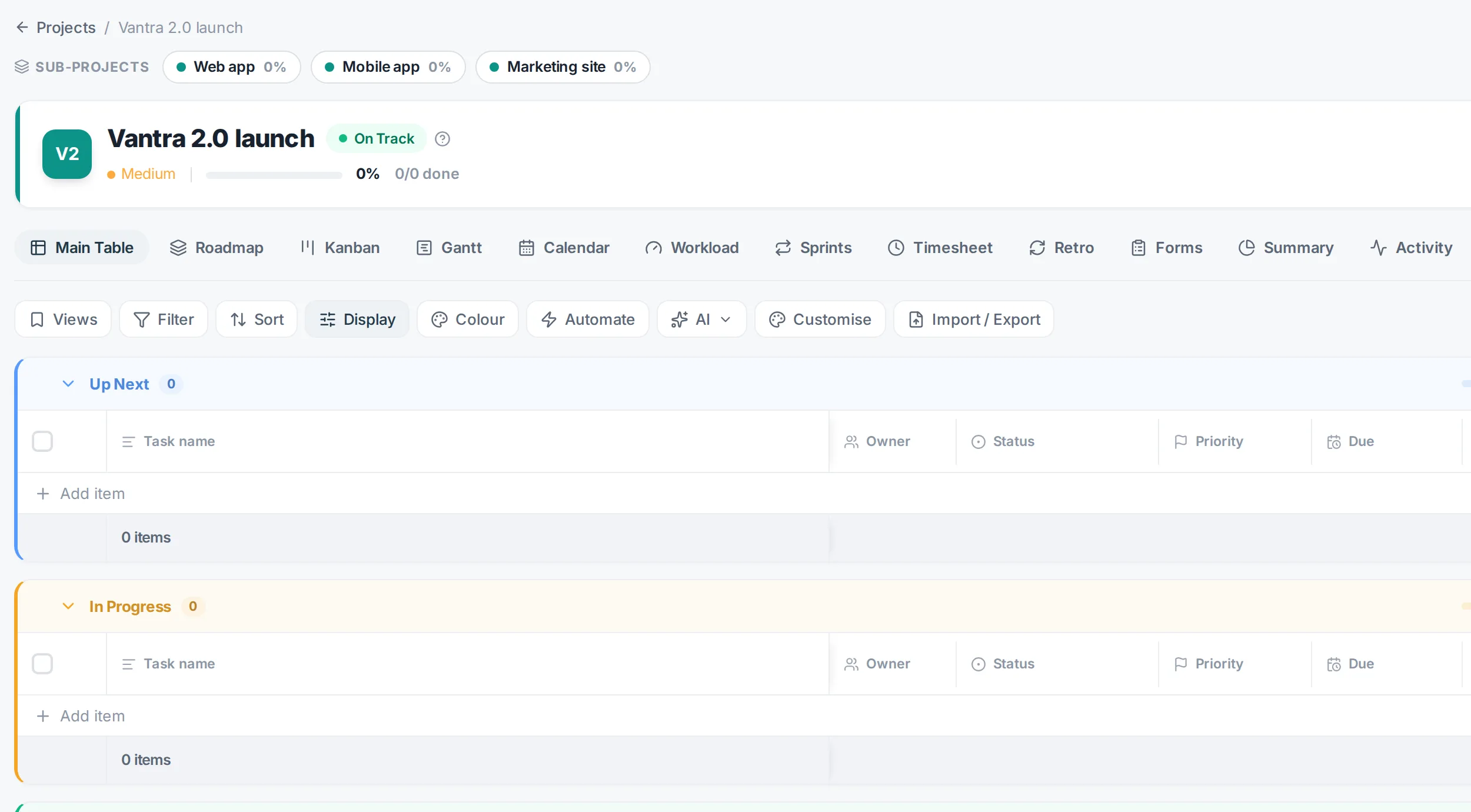Click the Sub-projects layers icon

pyautogui.click(x=22, y=66)
